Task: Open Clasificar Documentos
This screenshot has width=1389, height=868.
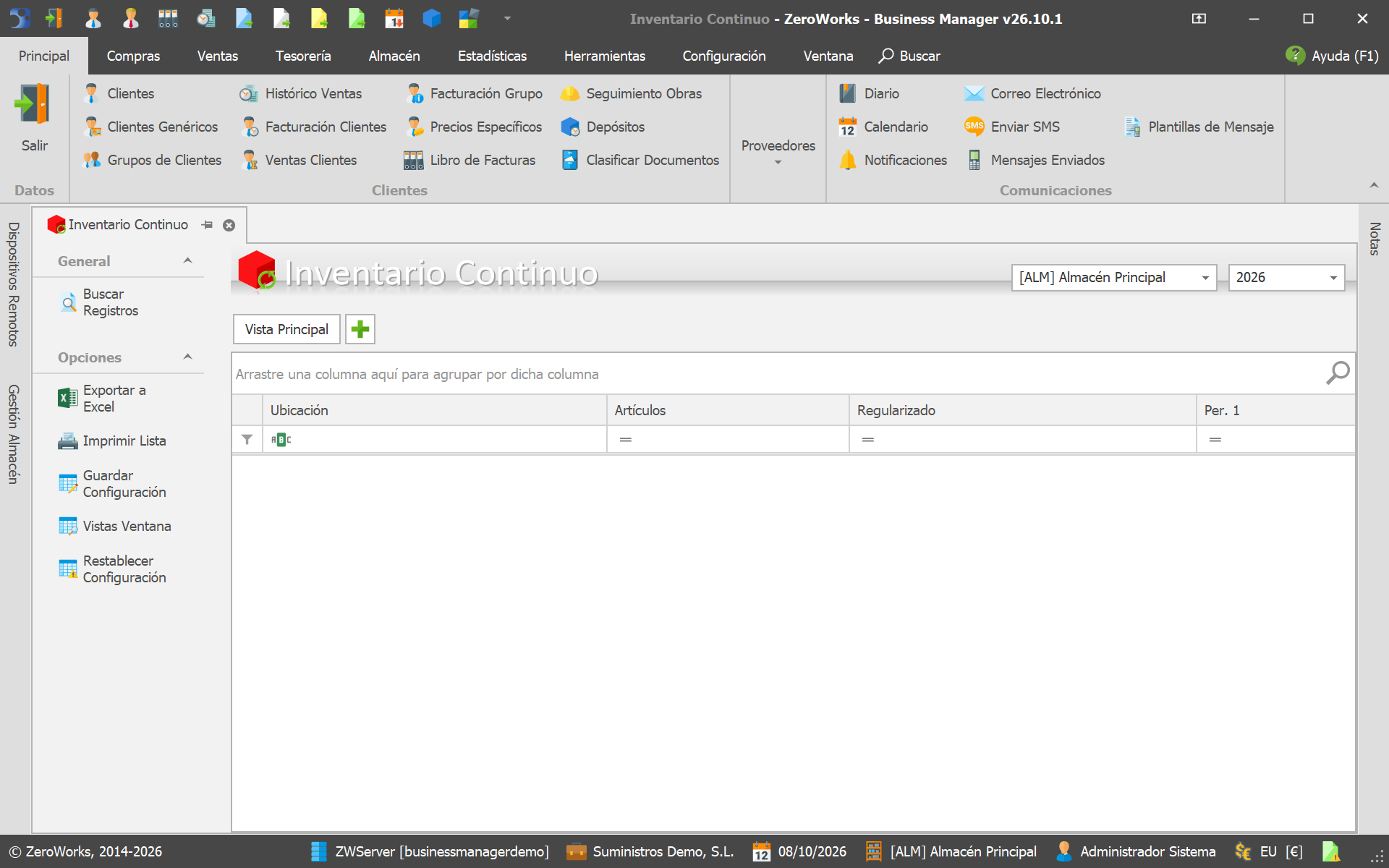Action: pos(640,160)
